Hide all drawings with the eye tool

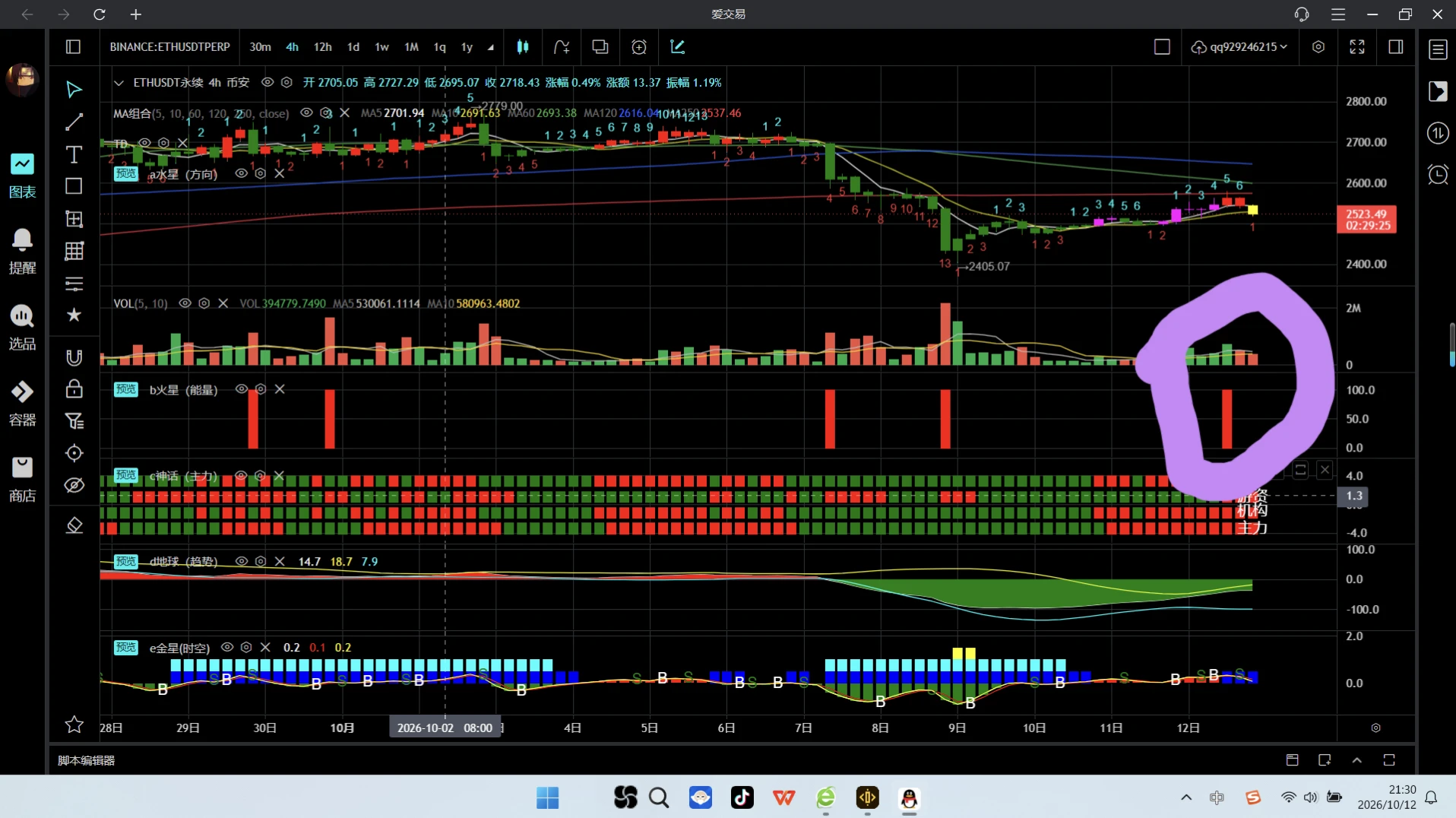[74, 485]
